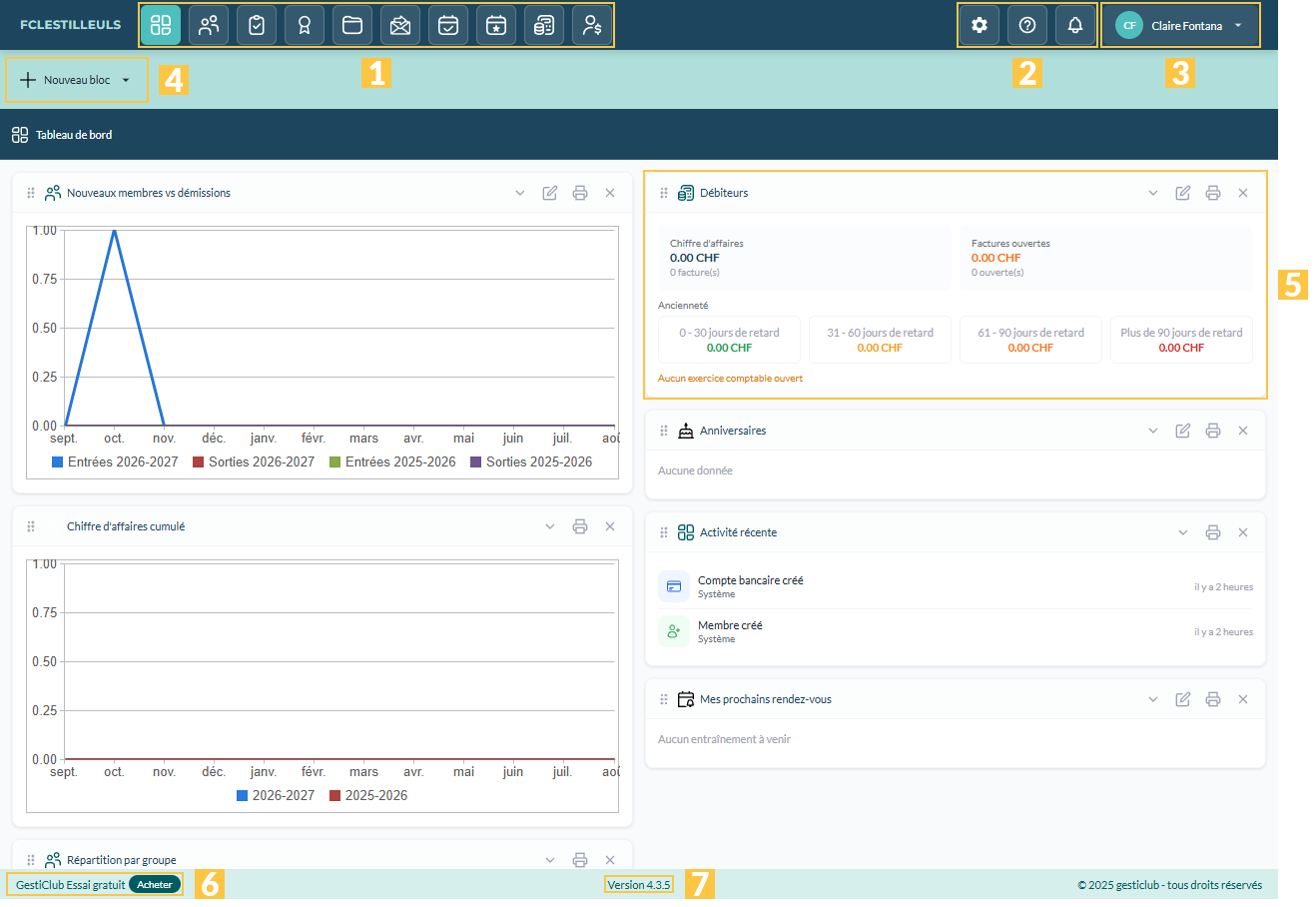This screenshot has width=1316, height=907.
Task: Select the clipboard checkmark icon in top navigation
Action: 257,25
